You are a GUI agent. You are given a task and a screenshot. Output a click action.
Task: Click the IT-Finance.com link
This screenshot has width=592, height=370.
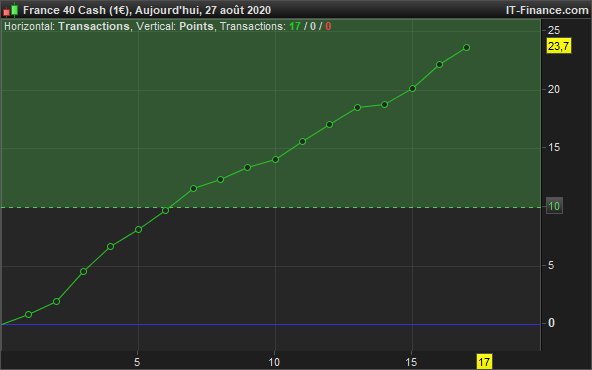point(547,10)
